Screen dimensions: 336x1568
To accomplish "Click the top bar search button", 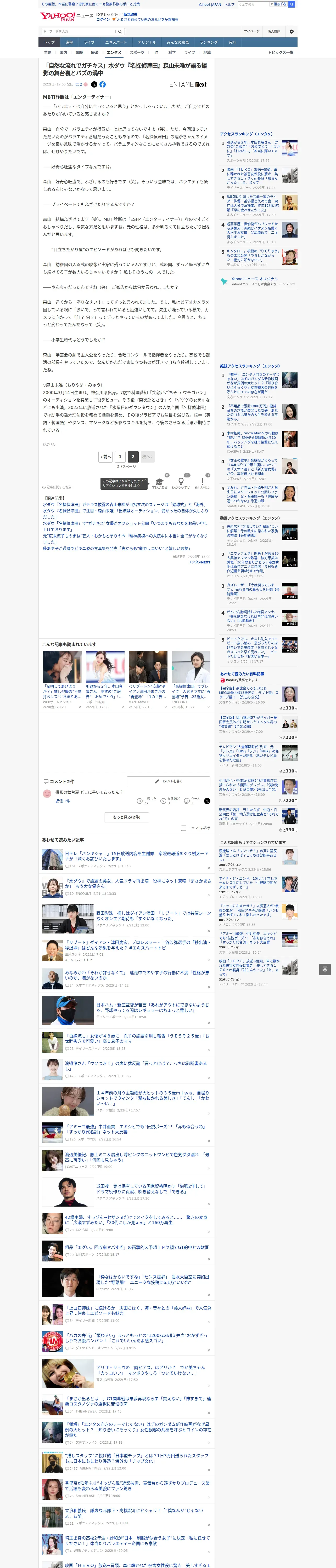I will click(x=292, y=4).
